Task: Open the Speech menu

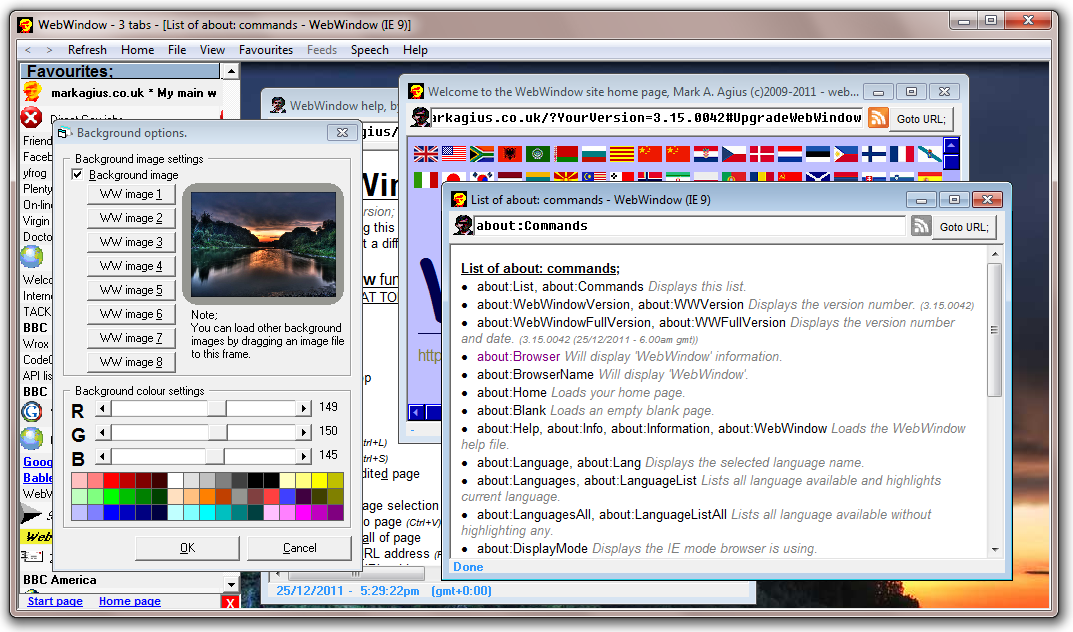Action: (370, 49)
